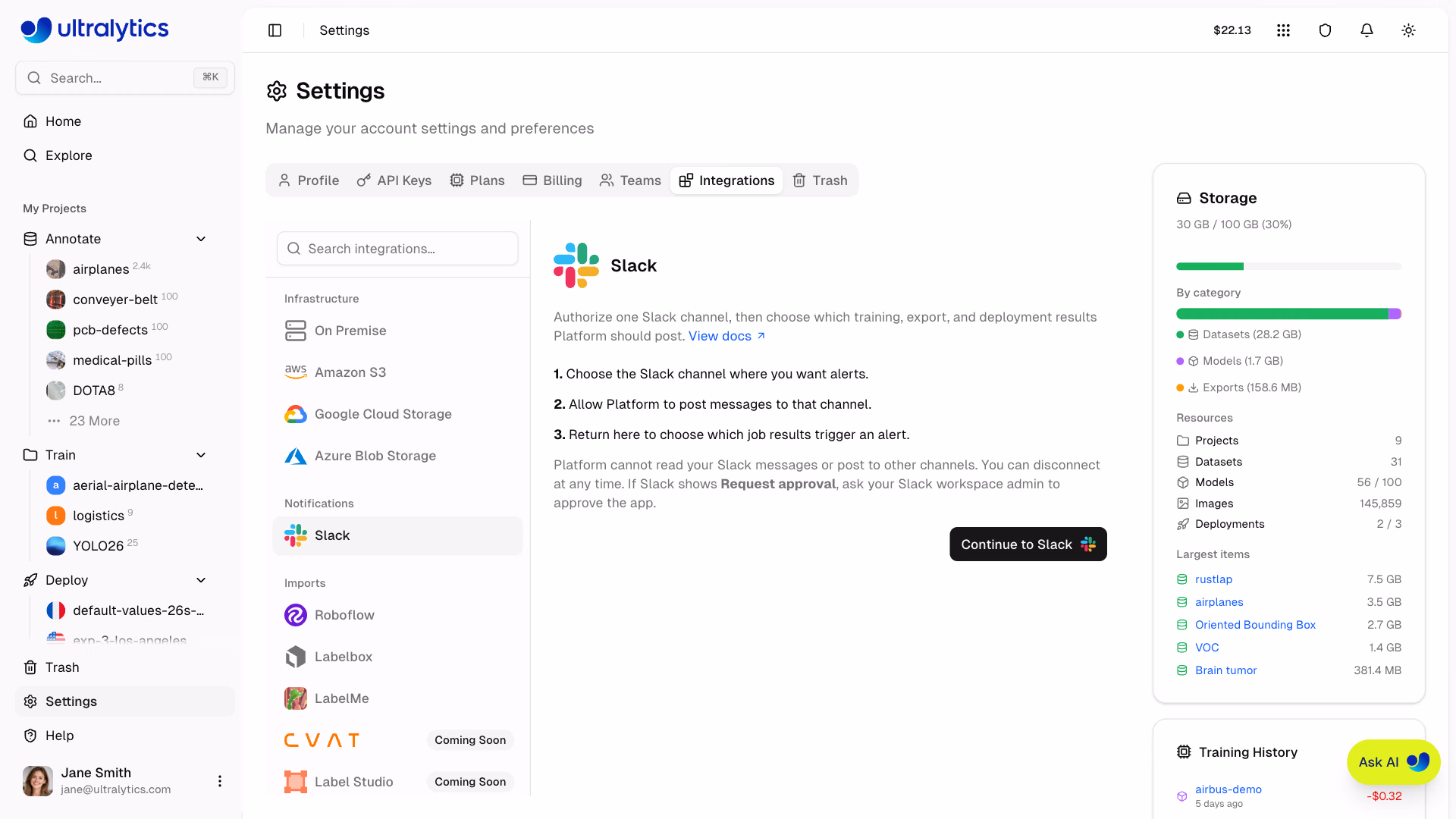Open airplanes in largest items
The height and width of the screenshot is (819, 1456).
[x=1219, y=602]
